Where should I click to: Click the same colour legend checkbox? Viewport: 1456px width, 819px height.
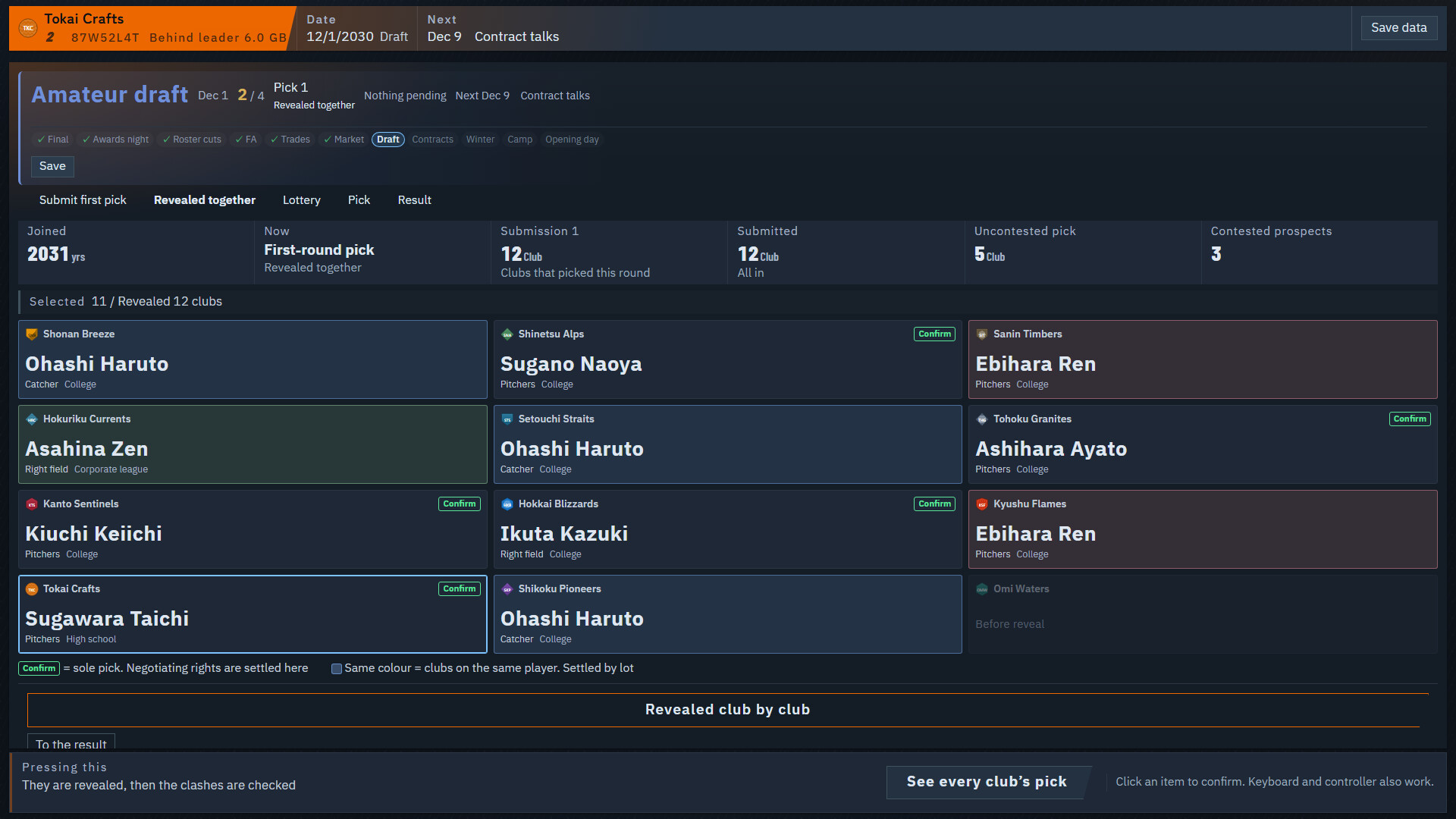[x=336, y=669]
